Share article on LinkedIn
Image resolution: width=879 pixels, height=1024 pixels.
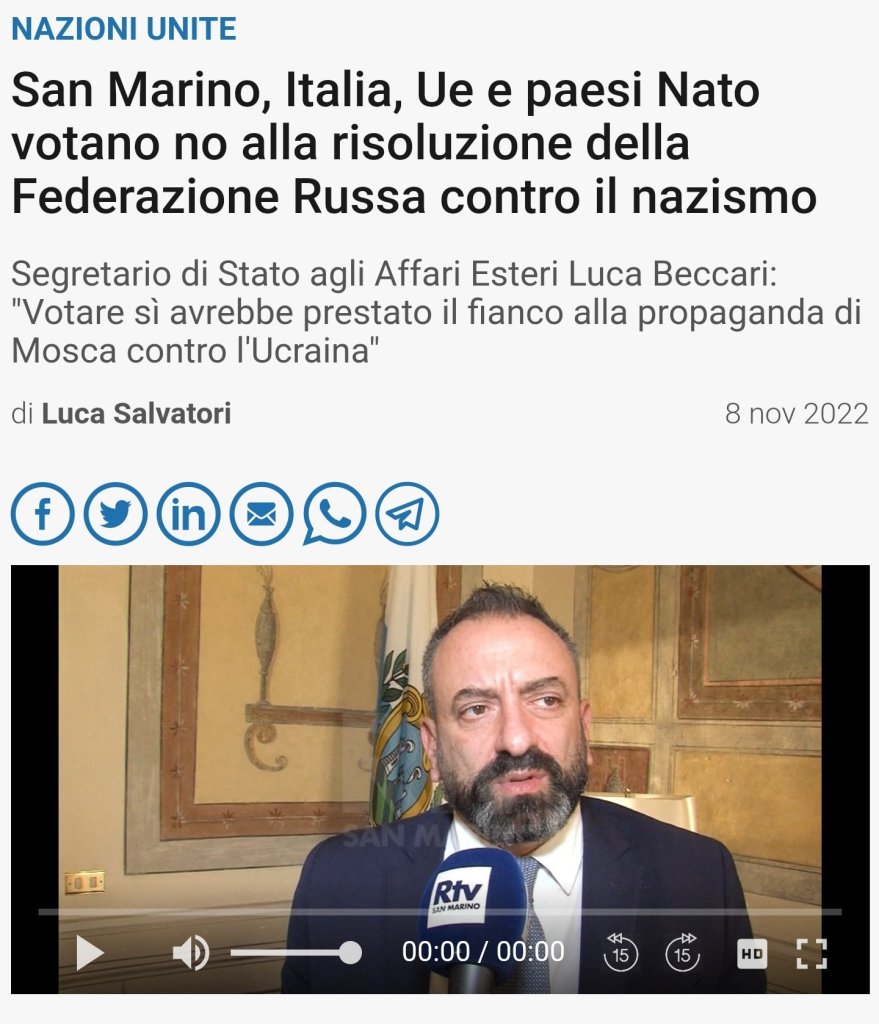(188, 514)
